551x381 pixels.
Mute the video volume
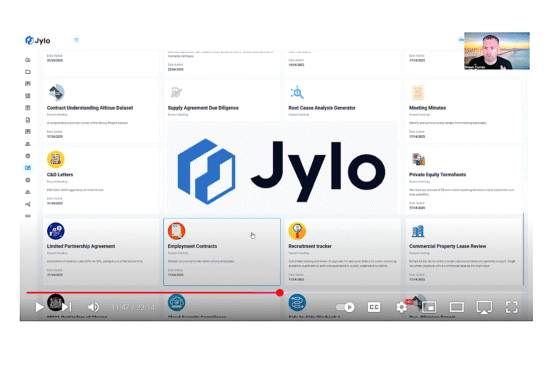93,307
